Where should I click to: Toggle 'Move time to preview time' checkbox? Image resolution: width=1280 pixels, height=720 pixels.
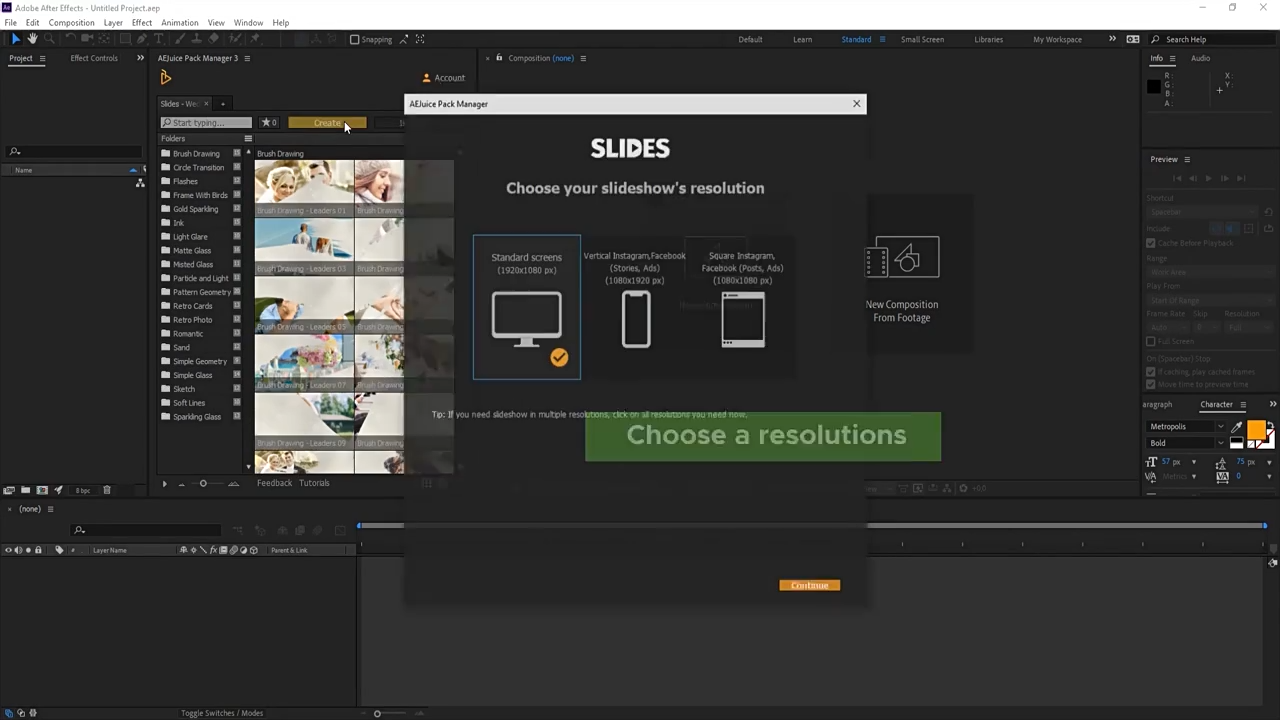(1150, 384)
